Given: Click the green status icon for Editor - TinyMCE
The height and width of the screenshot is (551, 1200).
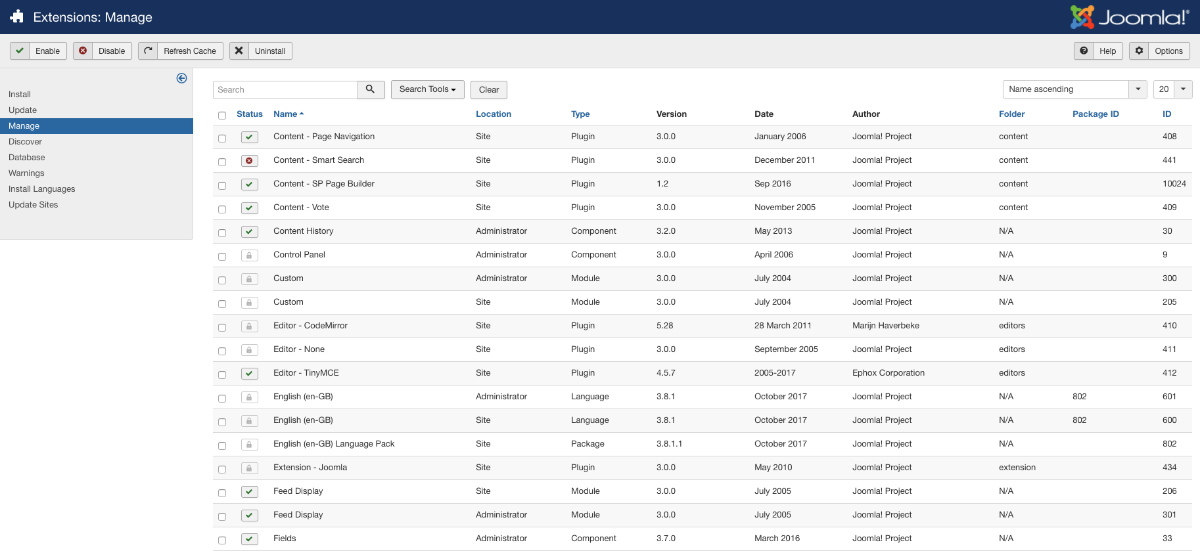Looking at the screenshot, I should coord(249,374).
